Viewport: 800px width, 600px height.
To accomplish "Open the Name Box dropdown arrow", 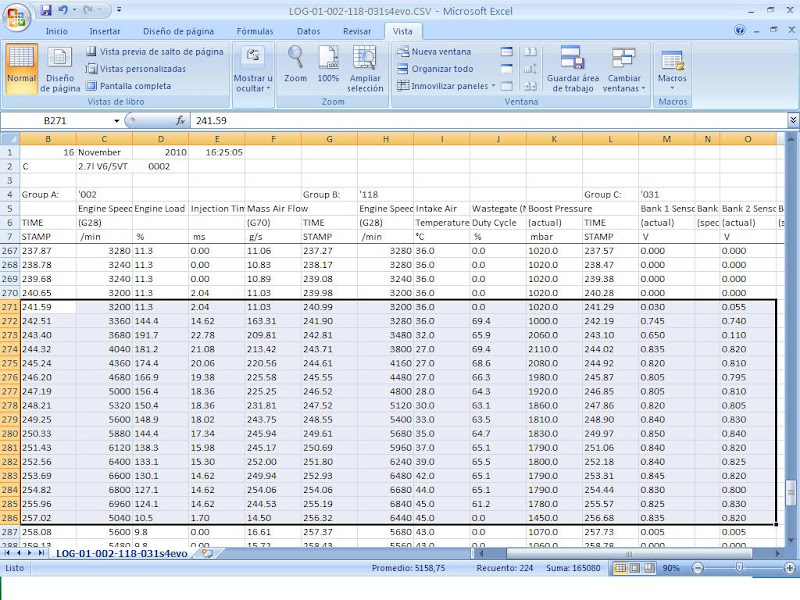I will point(116,121).
